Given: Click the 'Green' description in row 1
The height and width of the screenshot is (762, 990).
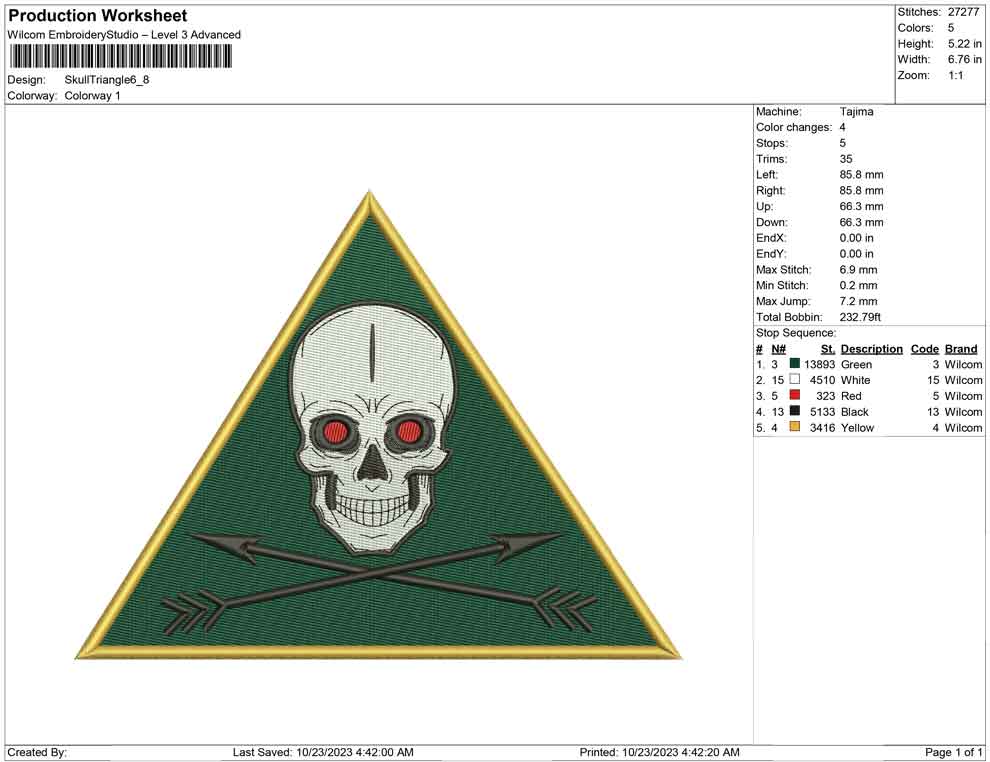Looking at the screenshot, I should [x=856, y=364].
